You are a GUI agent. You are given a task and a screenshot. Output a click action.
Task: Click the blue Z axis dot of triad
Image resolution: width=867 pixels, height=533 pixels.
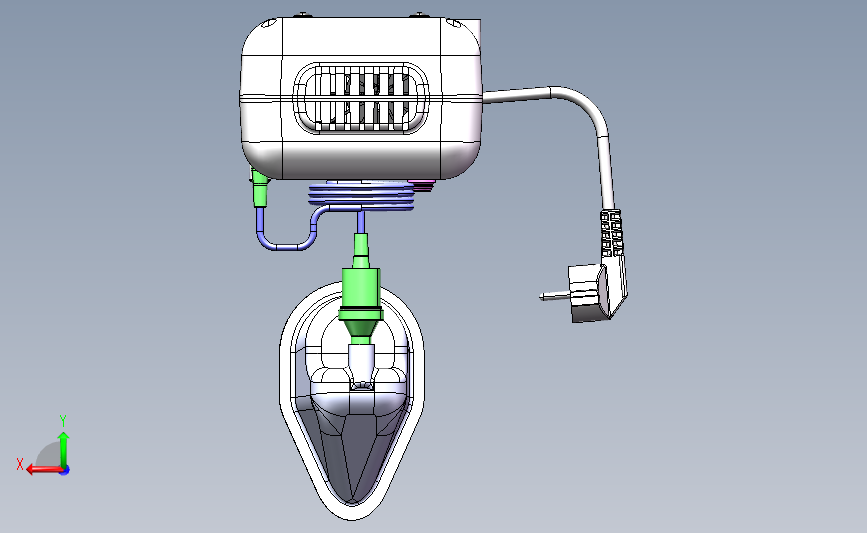click(65, 470)
